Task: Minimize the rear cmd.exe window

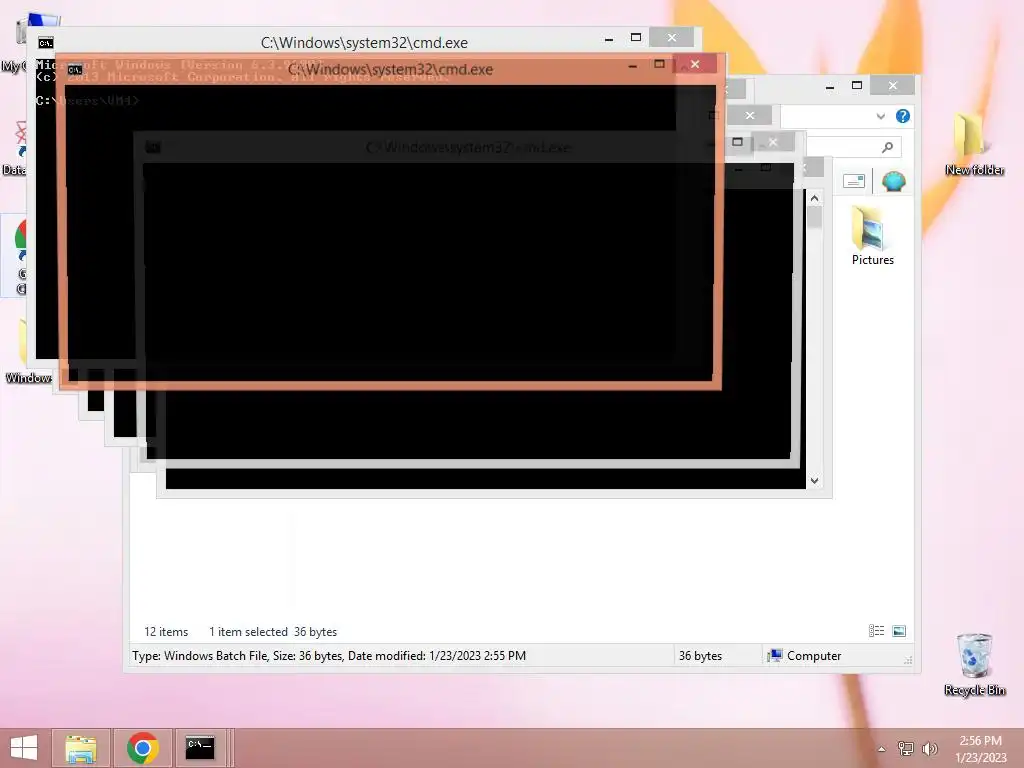Action: (609, 39)
